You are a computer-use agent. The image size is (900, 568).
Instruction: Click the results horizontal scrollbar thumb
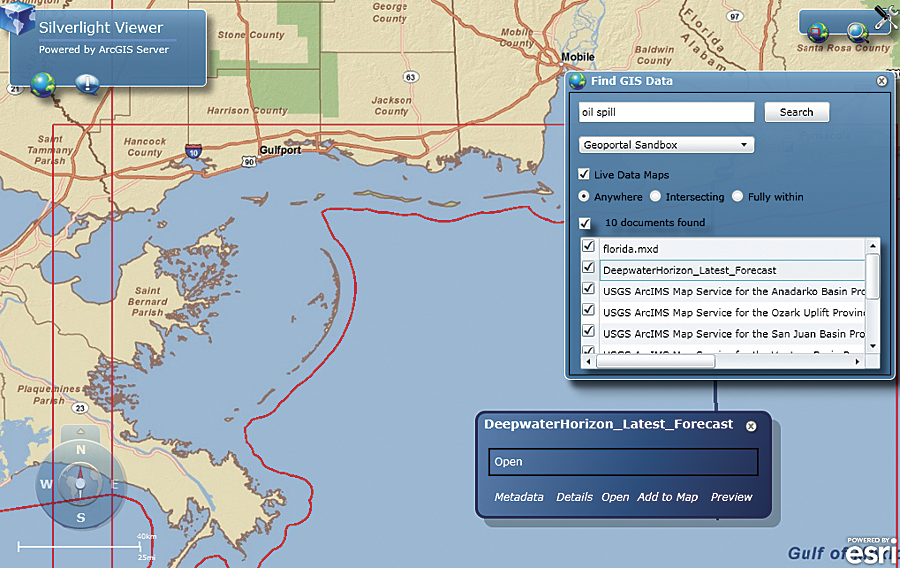coord(656,361)
